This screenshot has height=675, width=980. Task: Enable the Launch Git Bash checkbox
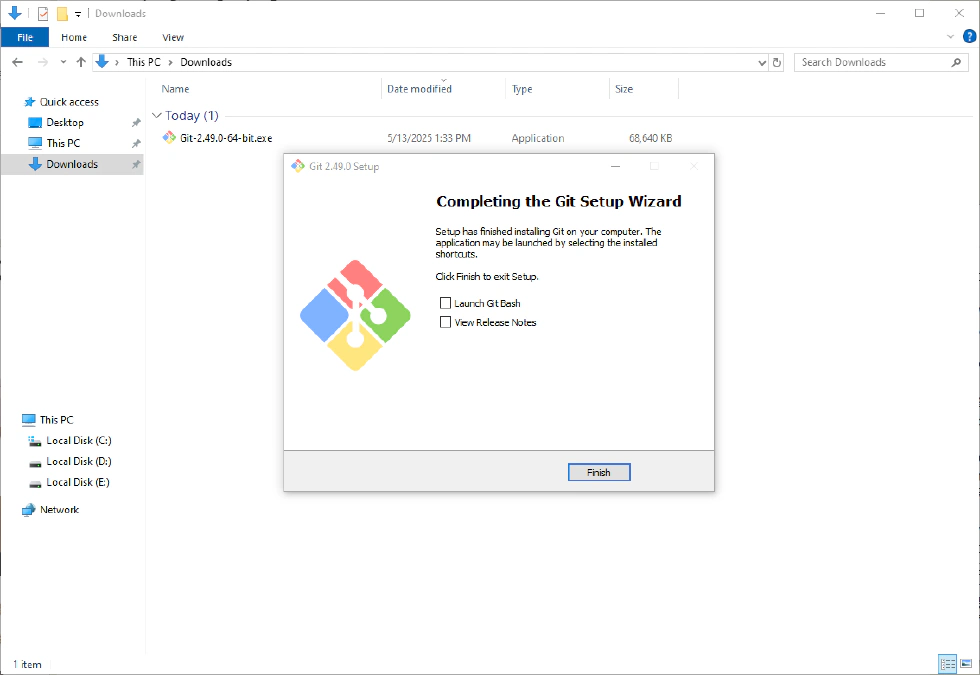446,303
